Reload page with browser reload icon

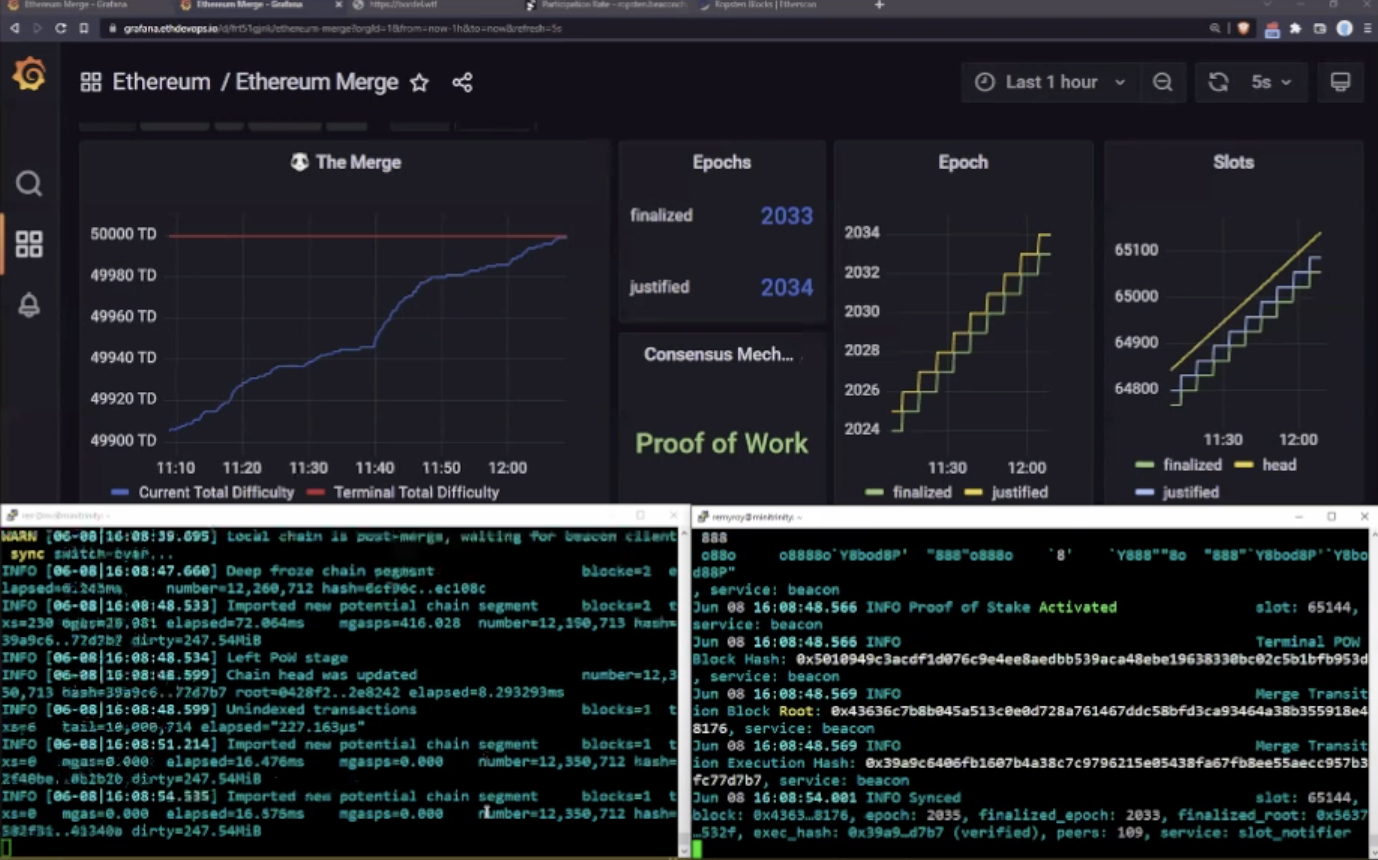tap(60, 28)
